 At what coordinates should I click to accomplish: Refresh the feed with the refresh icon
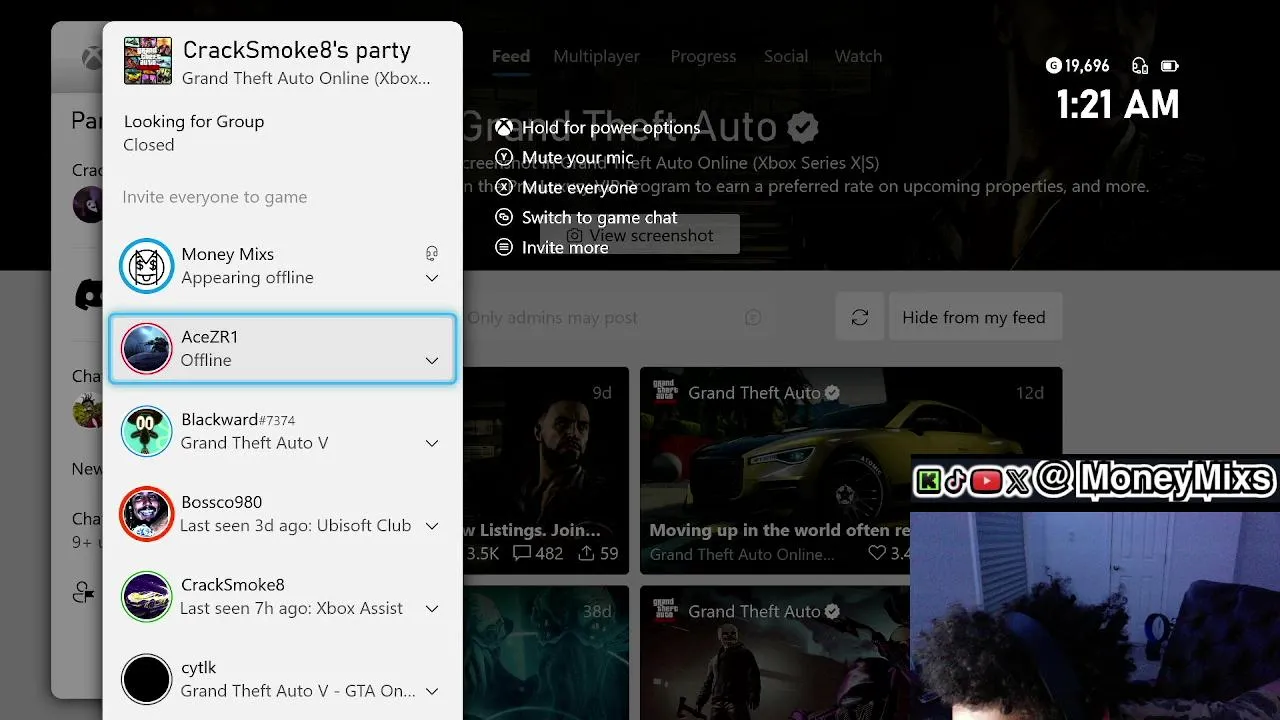point(859,317)
